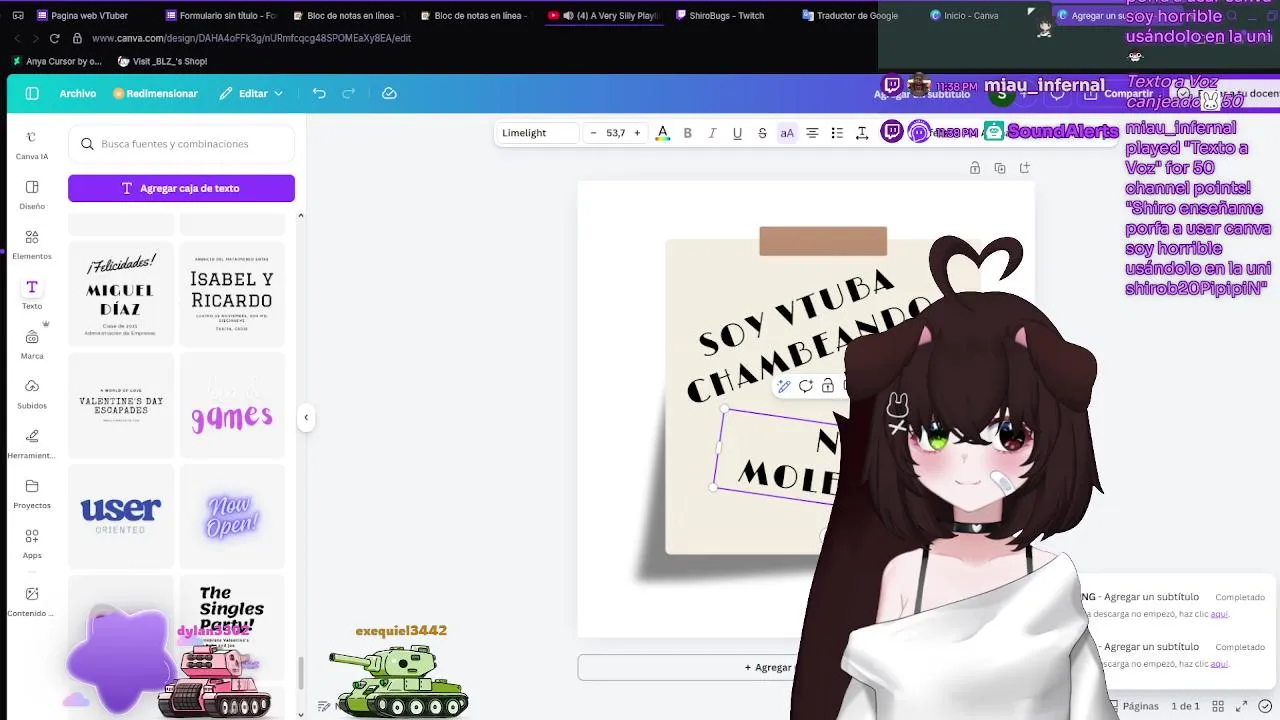1280x720 pixels.
Task: Open the Marca sidebar panel
Action: coord(32,345)
